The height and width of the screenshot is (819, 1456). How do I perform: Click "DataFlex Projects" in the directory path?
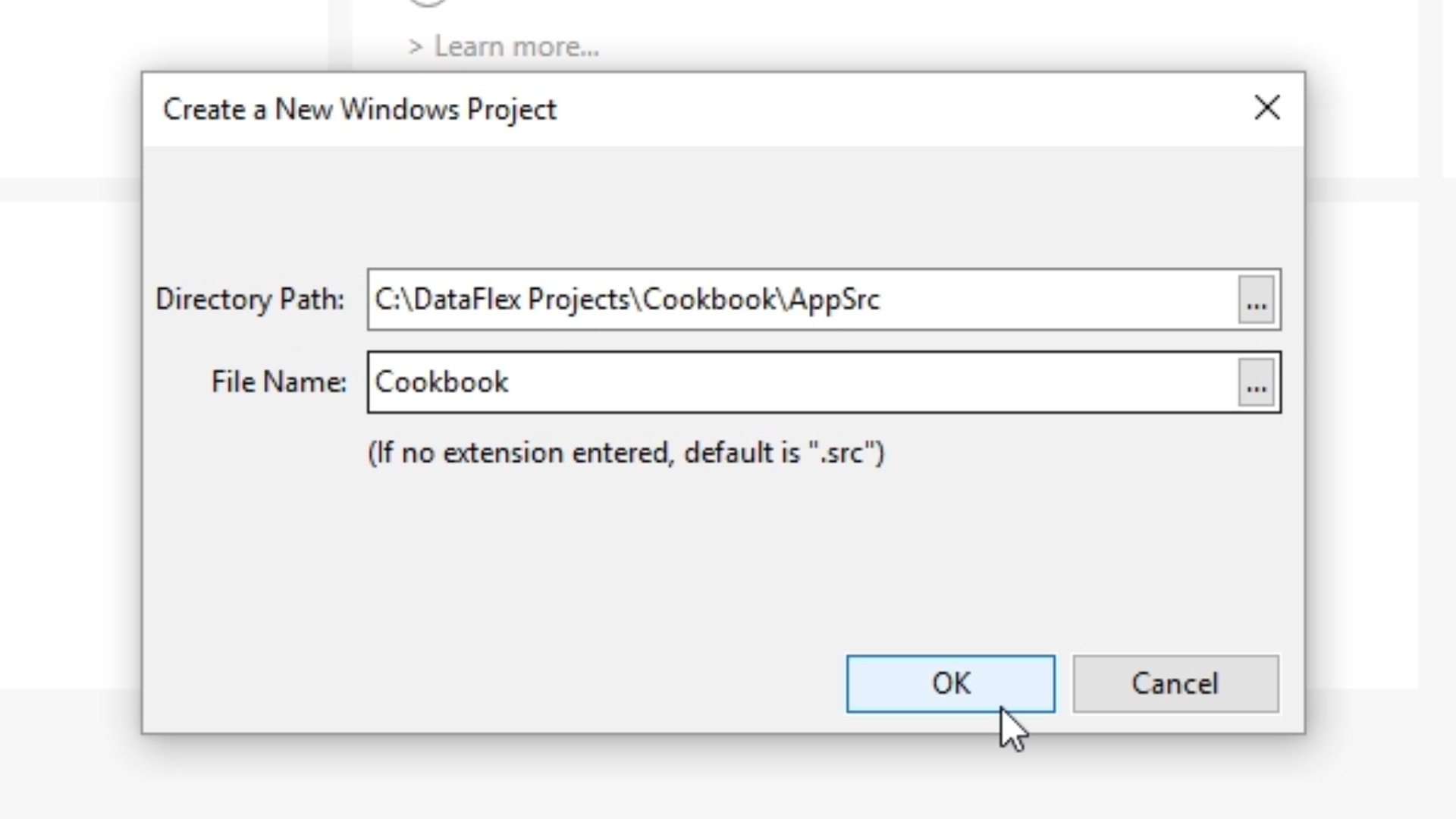pos(523,300)
